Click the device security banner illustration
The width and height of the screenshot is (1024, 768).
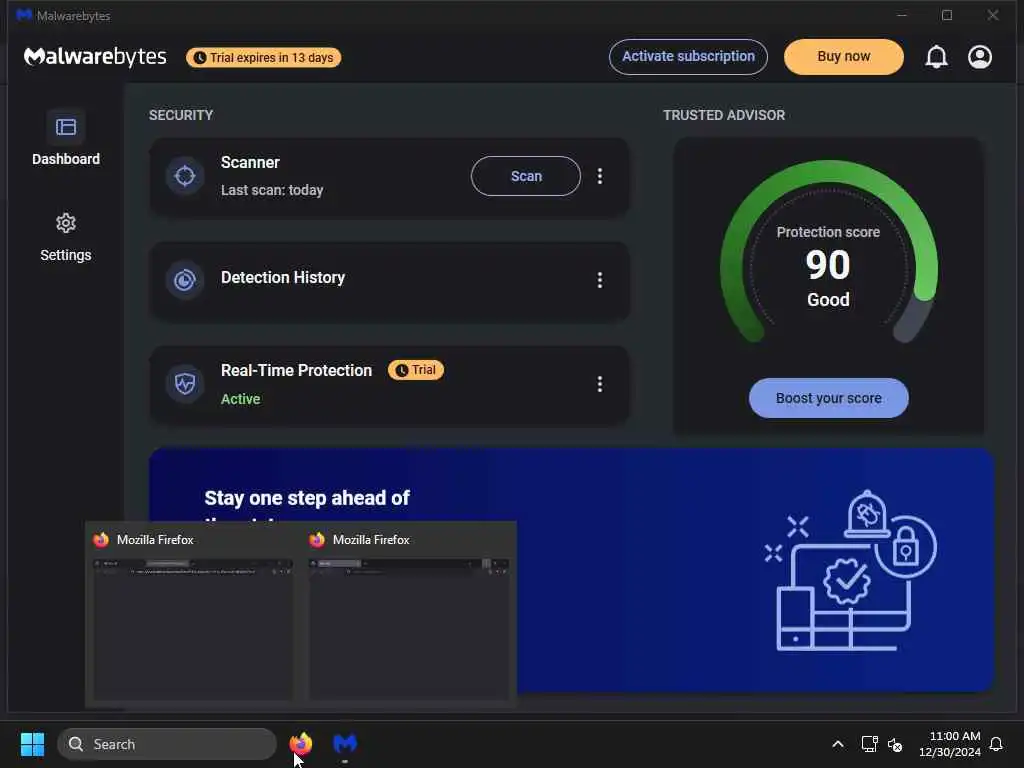(851, 570)
